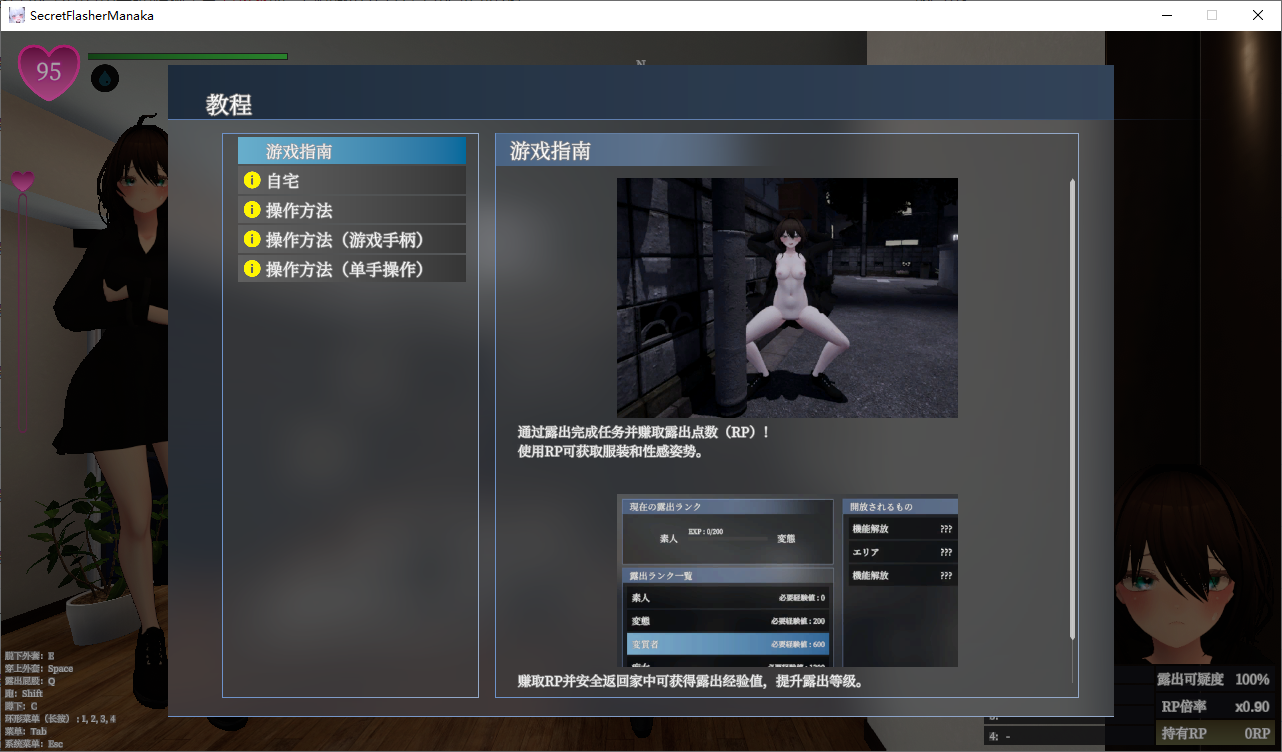Click the dark water droplet icon top-left

point(104,78)
